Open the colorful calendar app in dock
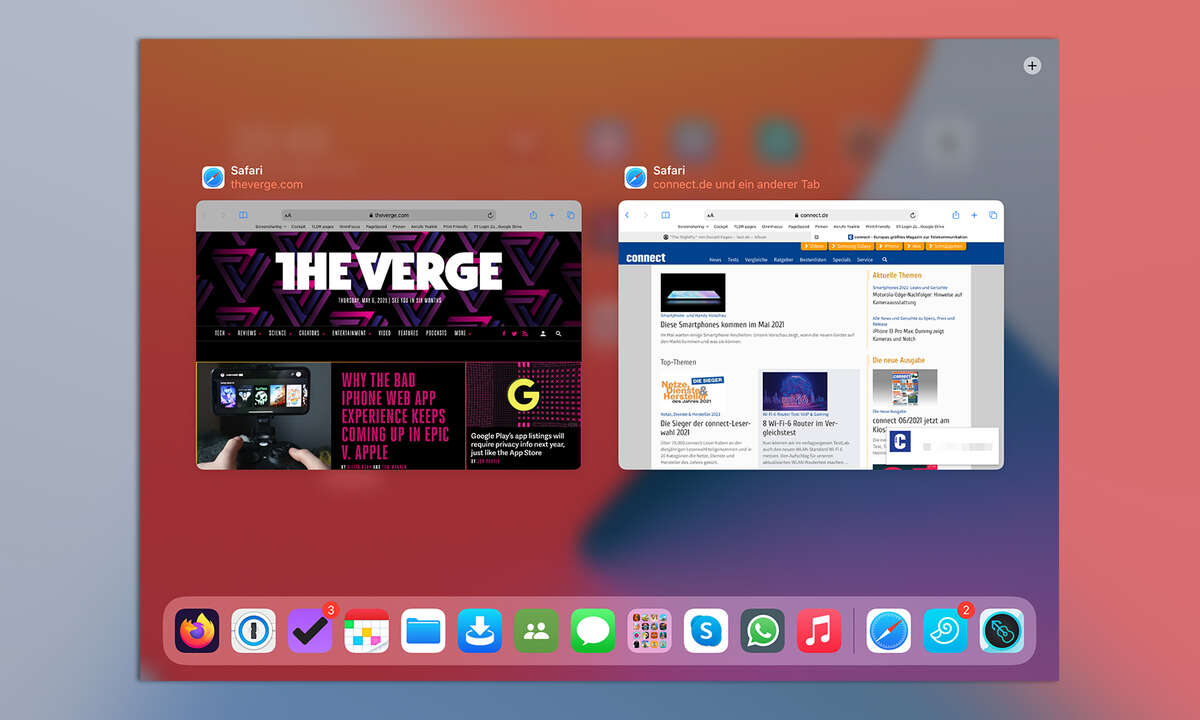This screenshot has width=1200, height=720. click(x=366, y=631)
